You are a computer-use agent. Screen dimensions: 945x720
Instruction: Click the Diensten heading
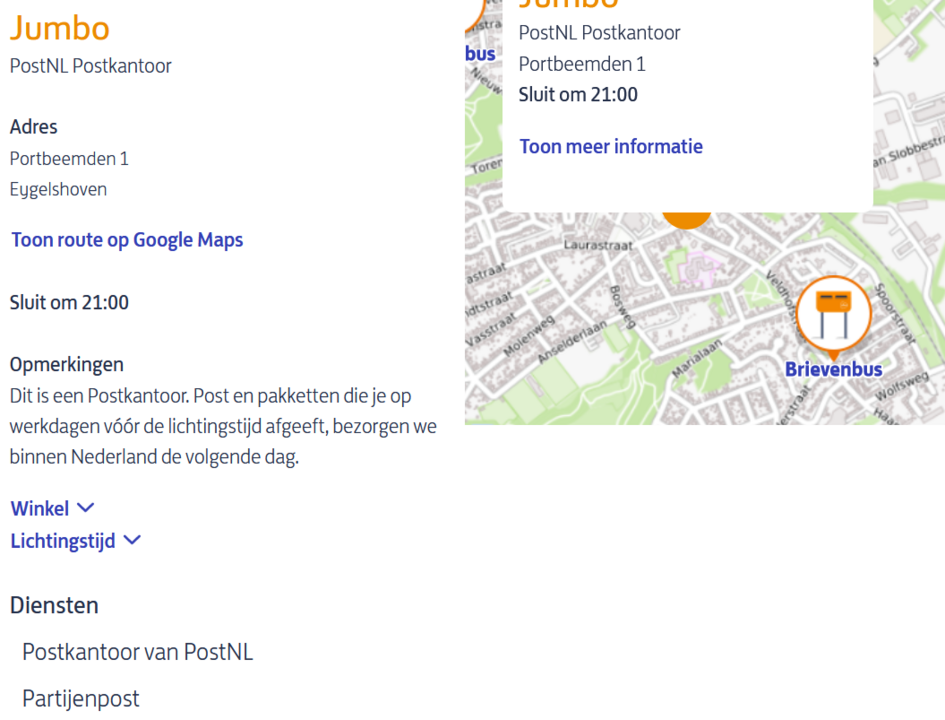(54, 605)
